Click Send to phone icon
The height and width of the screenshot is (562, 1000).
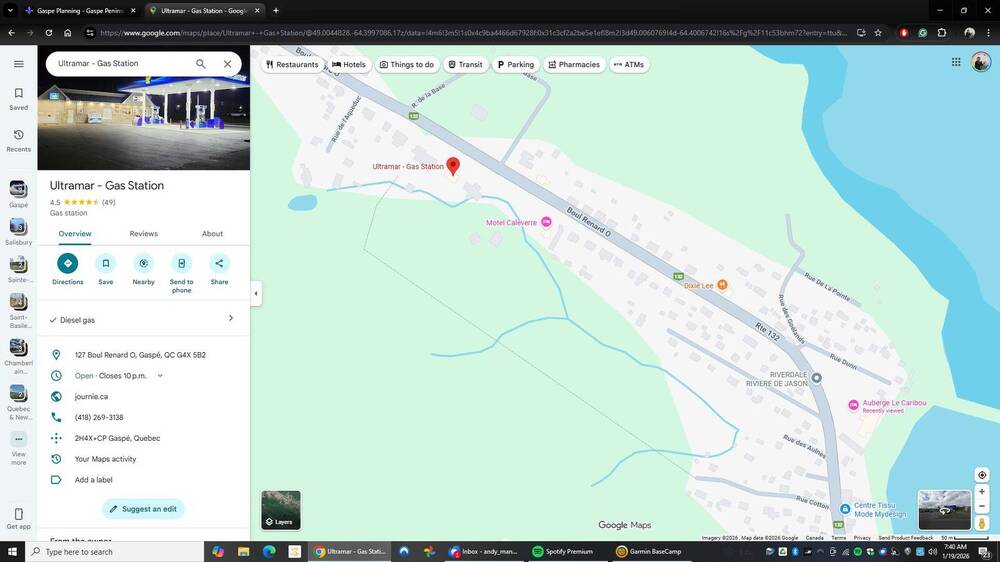(x=181, y=264)
